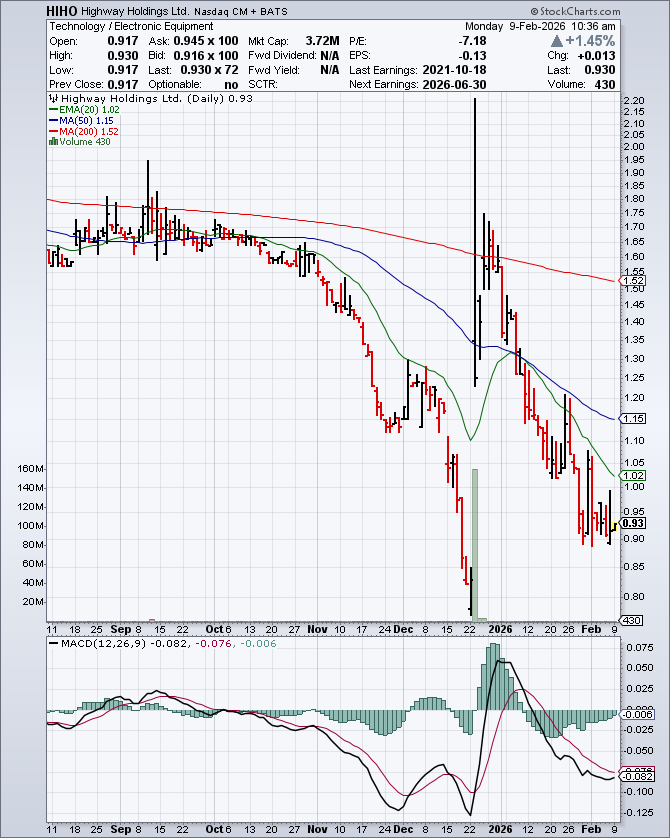
Task: Click the EPS value -0.13
Action: coord(472,56)
